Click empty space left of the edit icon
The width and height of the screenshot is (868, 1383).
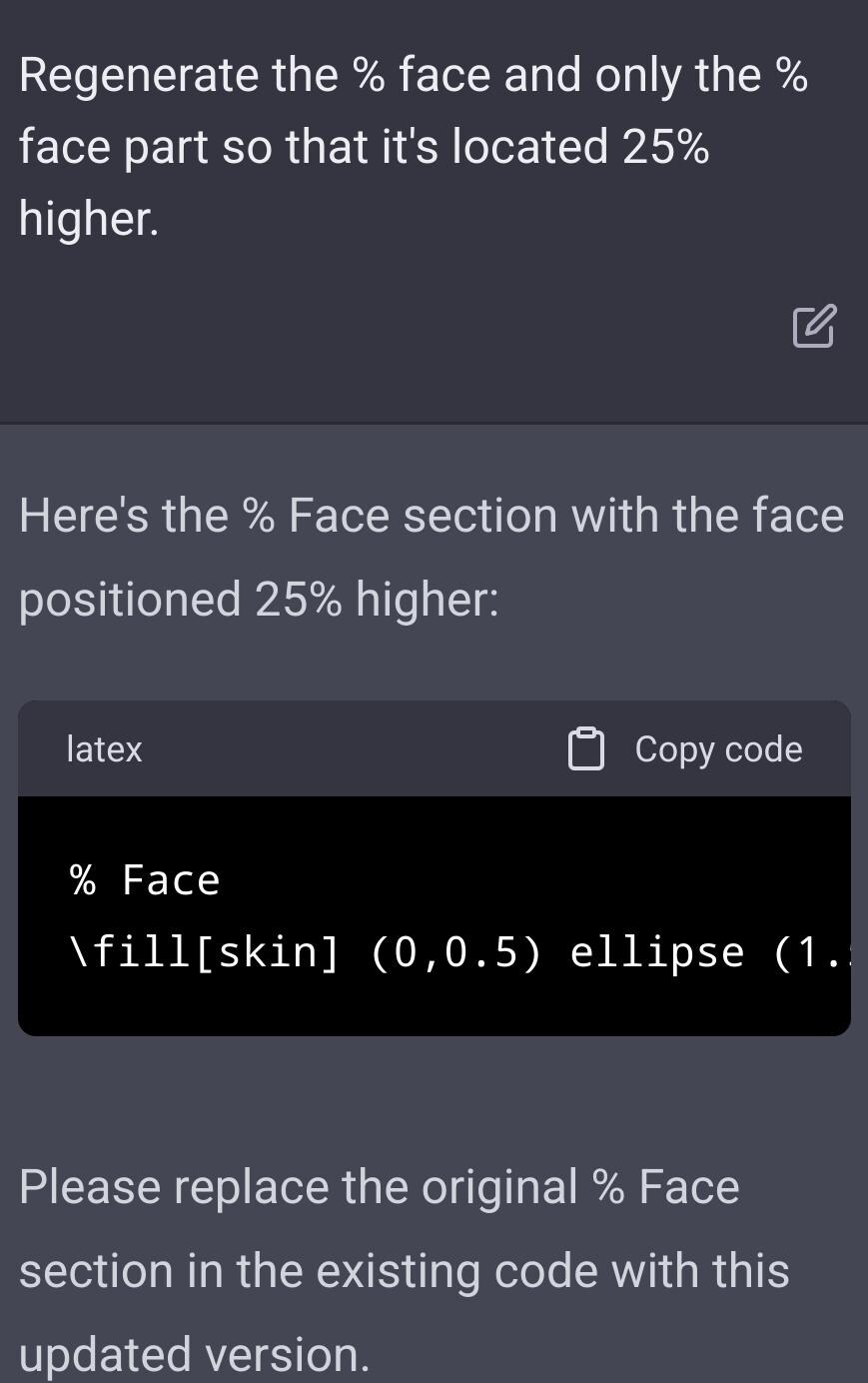tap(400, 326)
